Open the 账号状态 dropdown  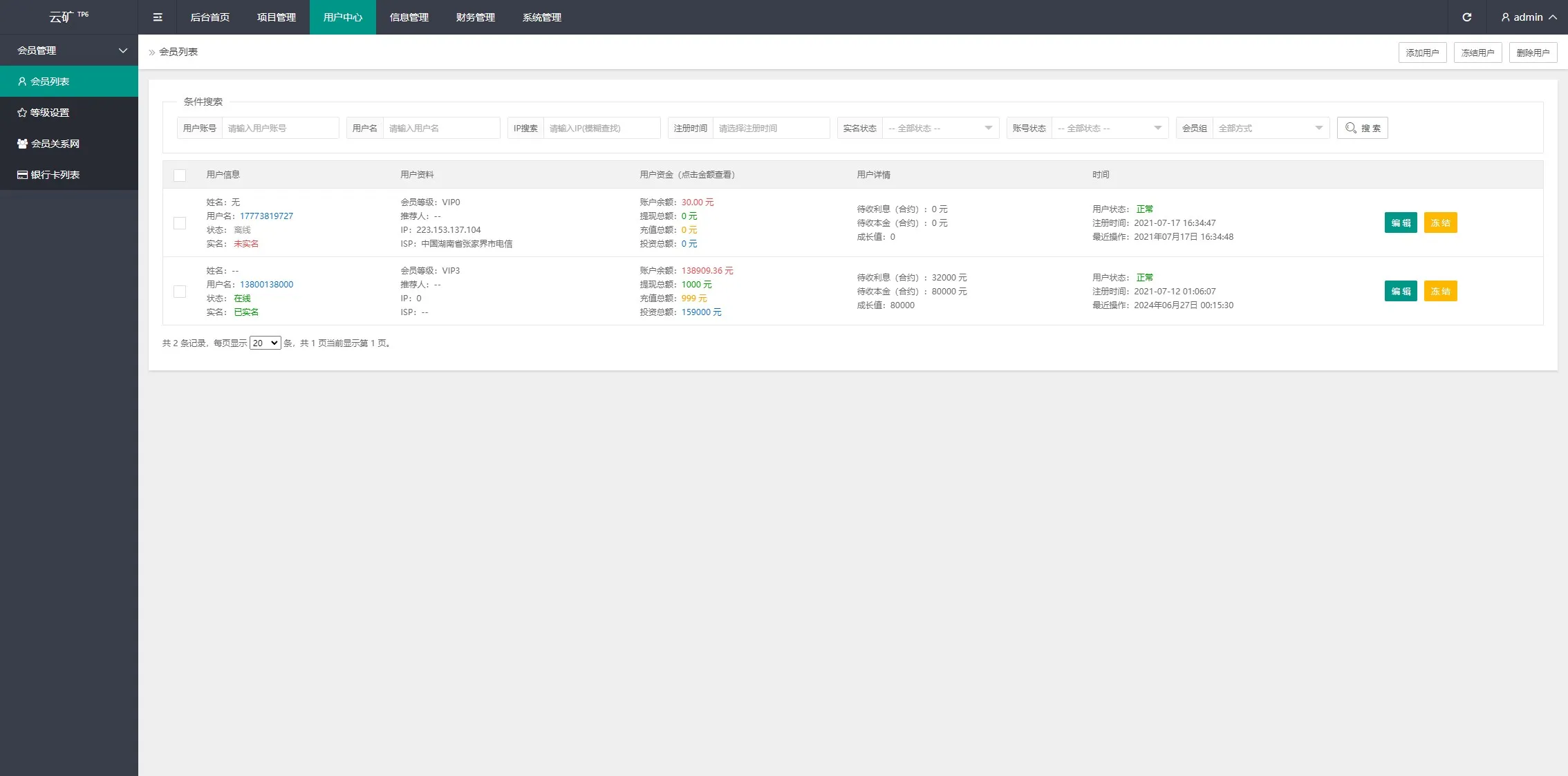click(1109, 128)
